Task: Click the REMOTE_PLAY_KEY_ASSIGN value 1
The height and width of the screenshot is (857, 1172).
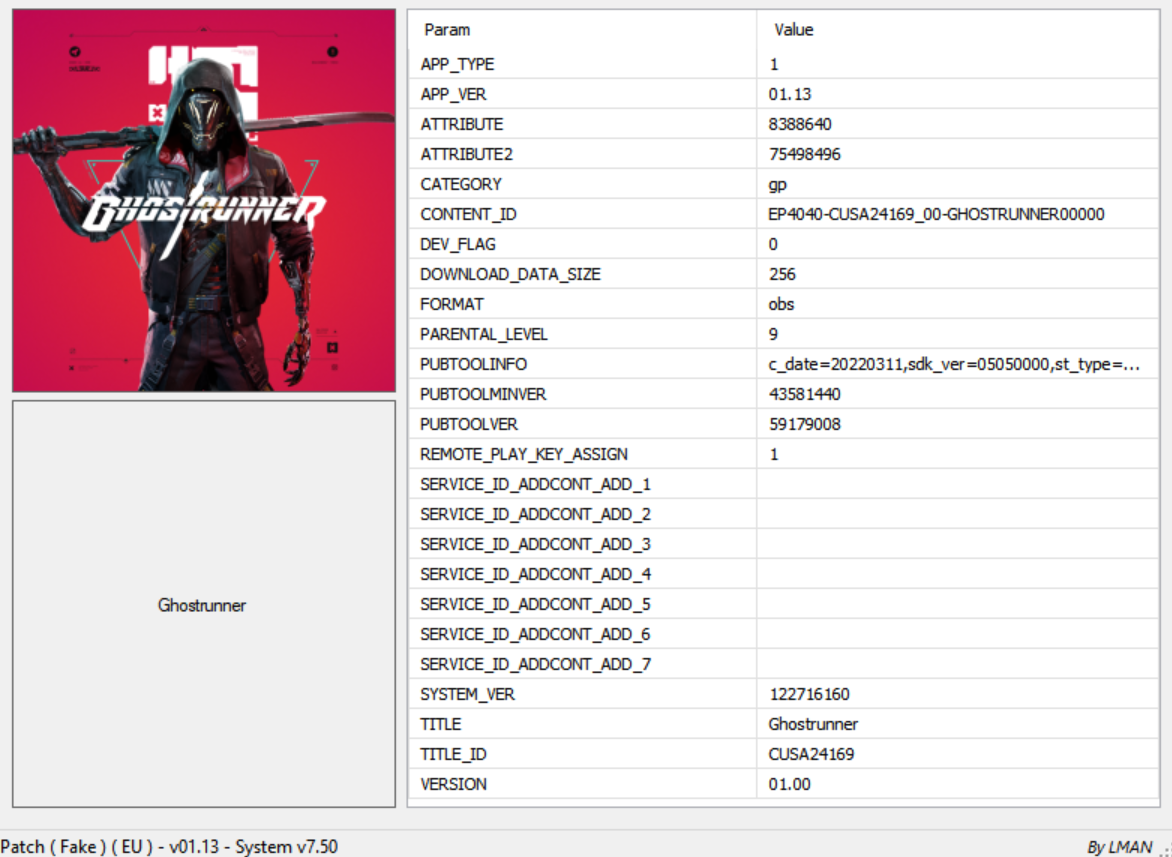Action: (x=774, y=454)
